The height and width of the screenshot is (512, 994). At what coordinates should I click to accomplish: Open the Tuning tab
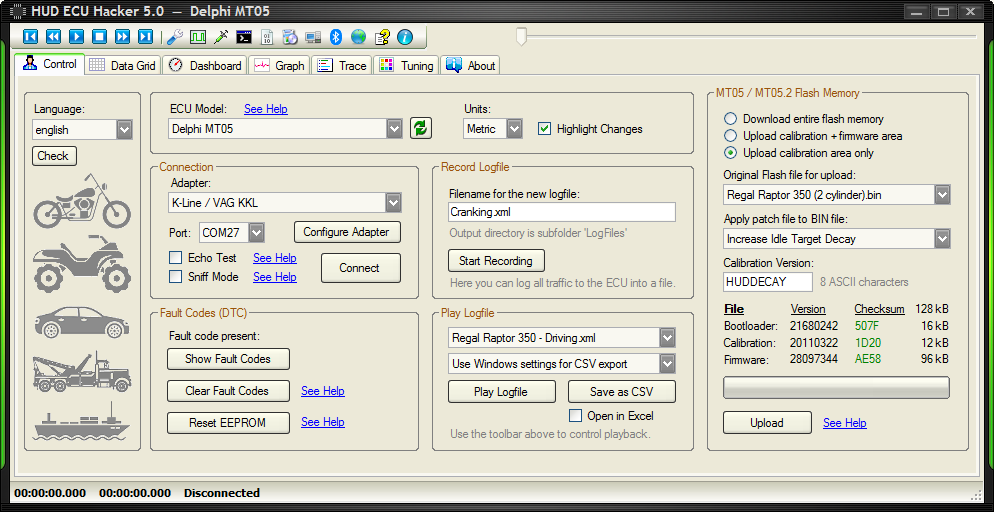[x=406, y=65]
